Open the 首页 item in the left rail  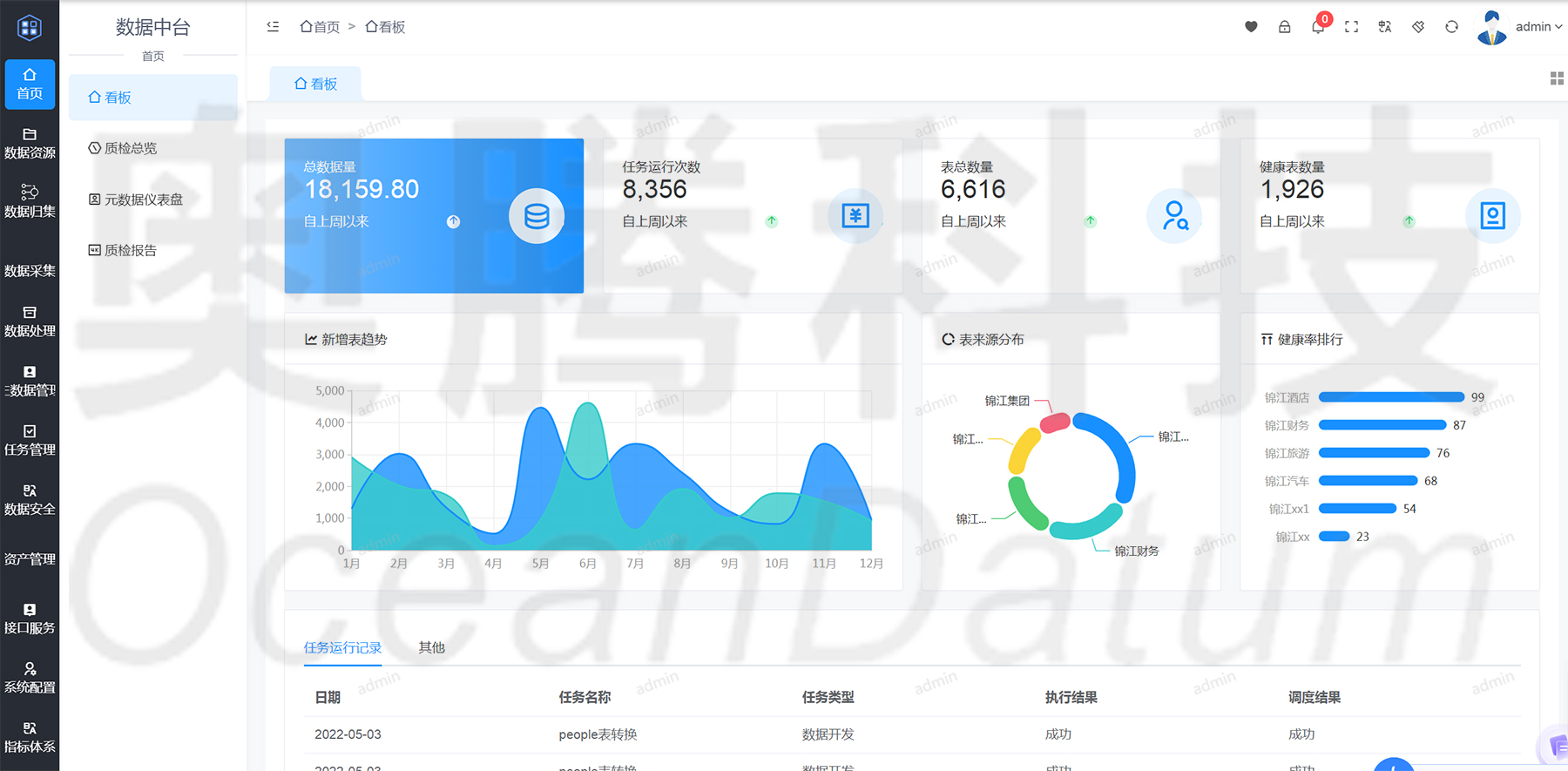coord(30,85)
